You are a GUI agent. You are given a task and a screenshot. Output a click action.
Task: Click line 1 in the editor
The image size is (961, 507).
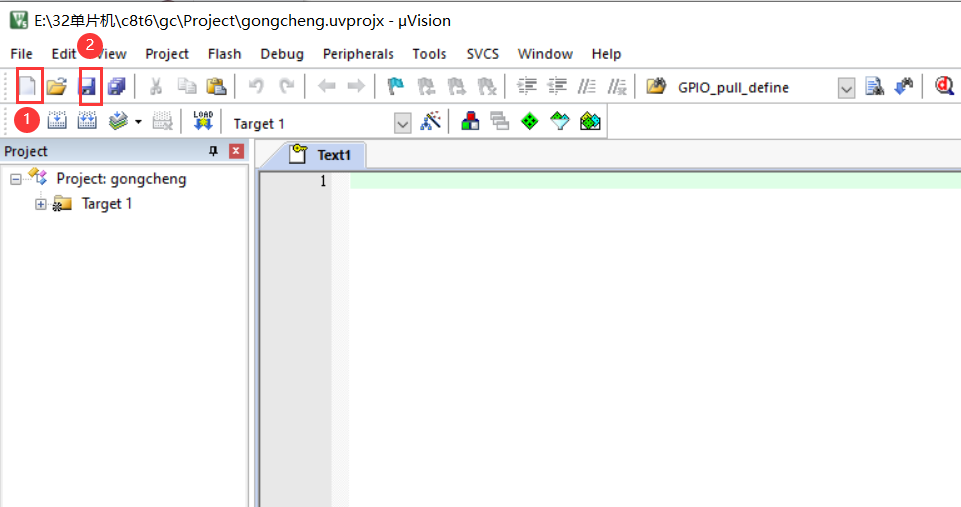point(655,181)
